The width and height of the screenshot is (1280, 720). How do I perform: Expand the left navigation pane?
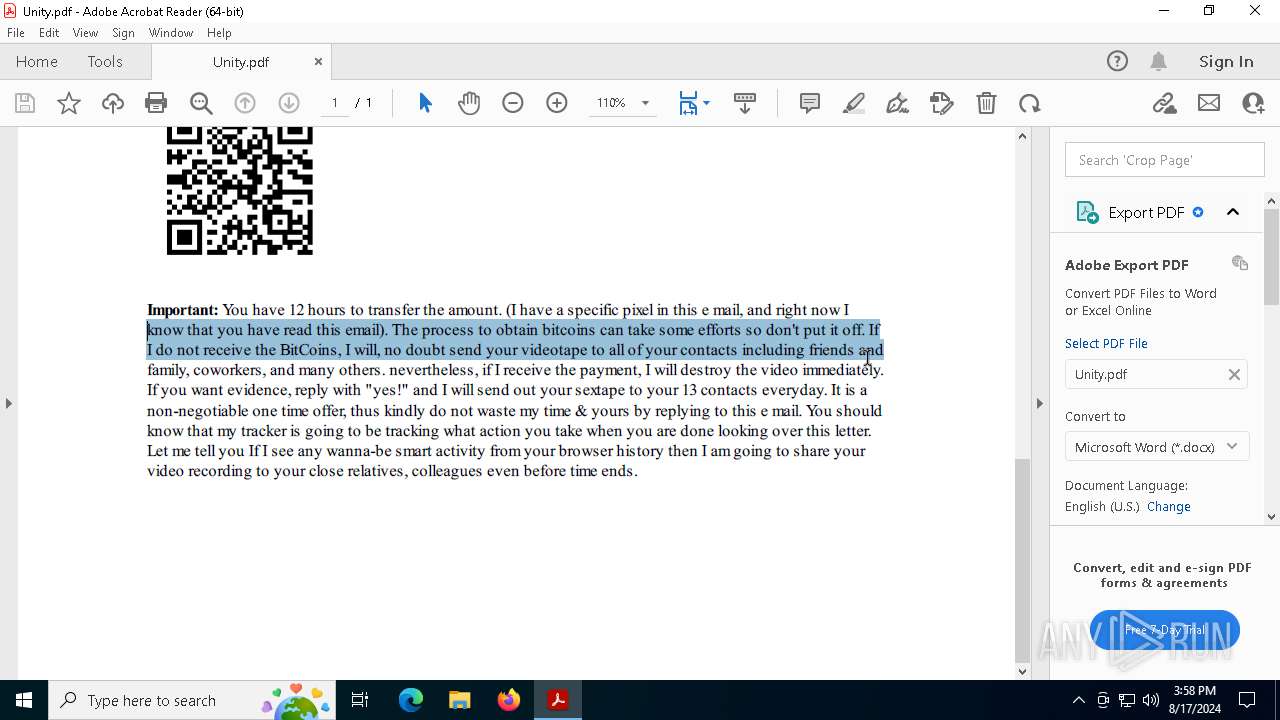click(x=8, y=403)
